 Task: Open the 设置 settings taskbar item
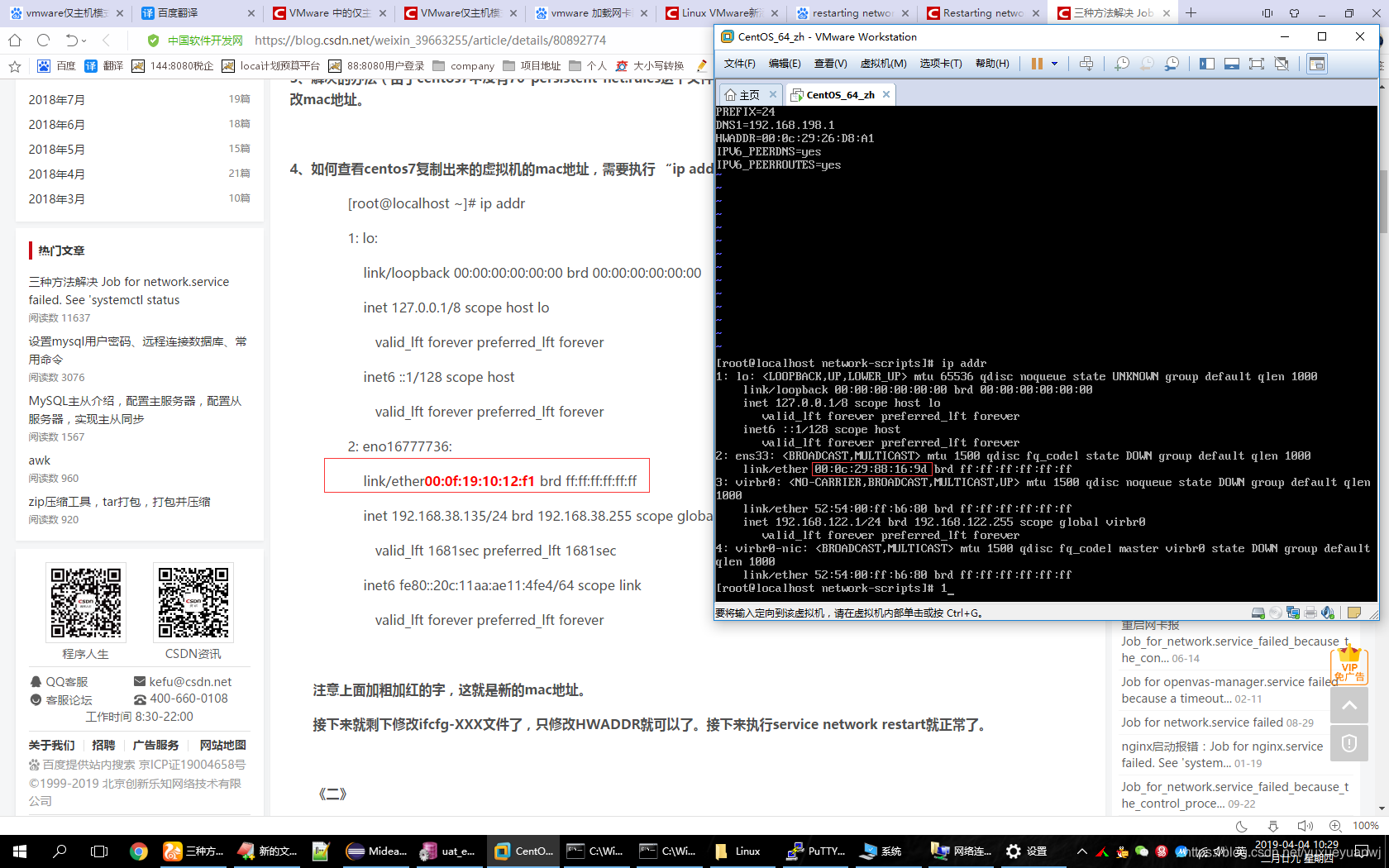click(x=1026, y=851)
